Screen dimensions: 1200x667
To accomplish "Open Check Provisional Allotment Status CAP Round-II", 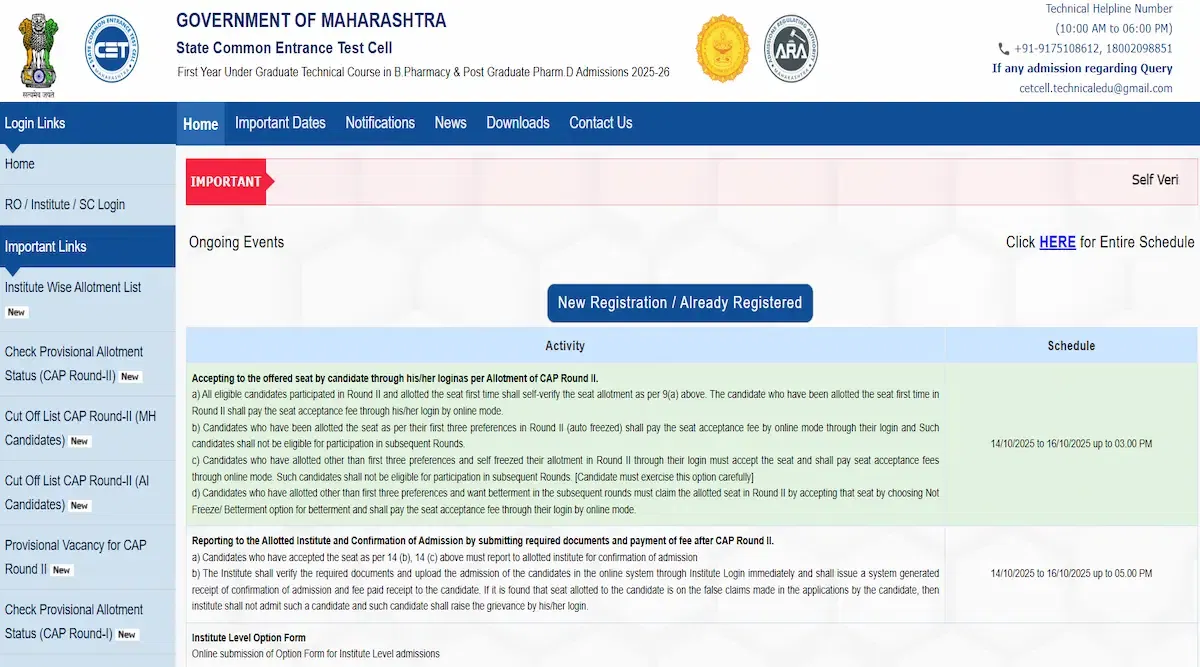I will tap(73, 364).
